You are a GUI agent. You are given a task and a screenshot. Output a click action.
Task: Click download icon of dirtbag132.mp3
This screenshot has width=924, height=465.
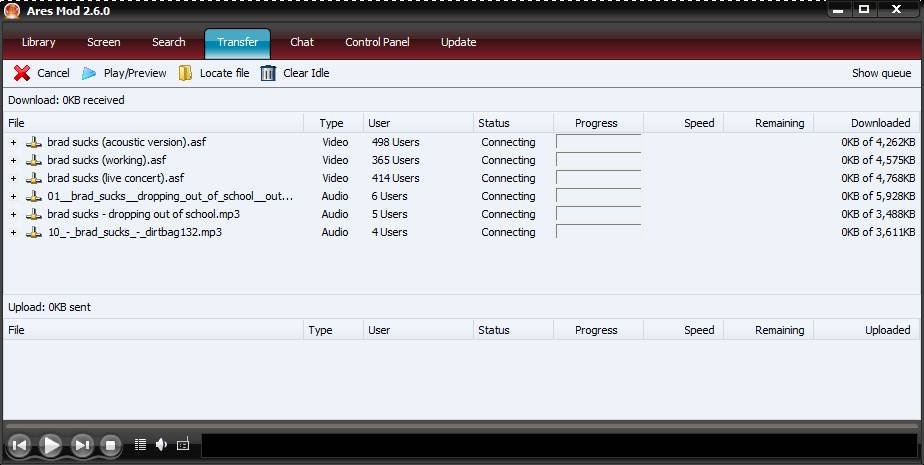(34, 232)
